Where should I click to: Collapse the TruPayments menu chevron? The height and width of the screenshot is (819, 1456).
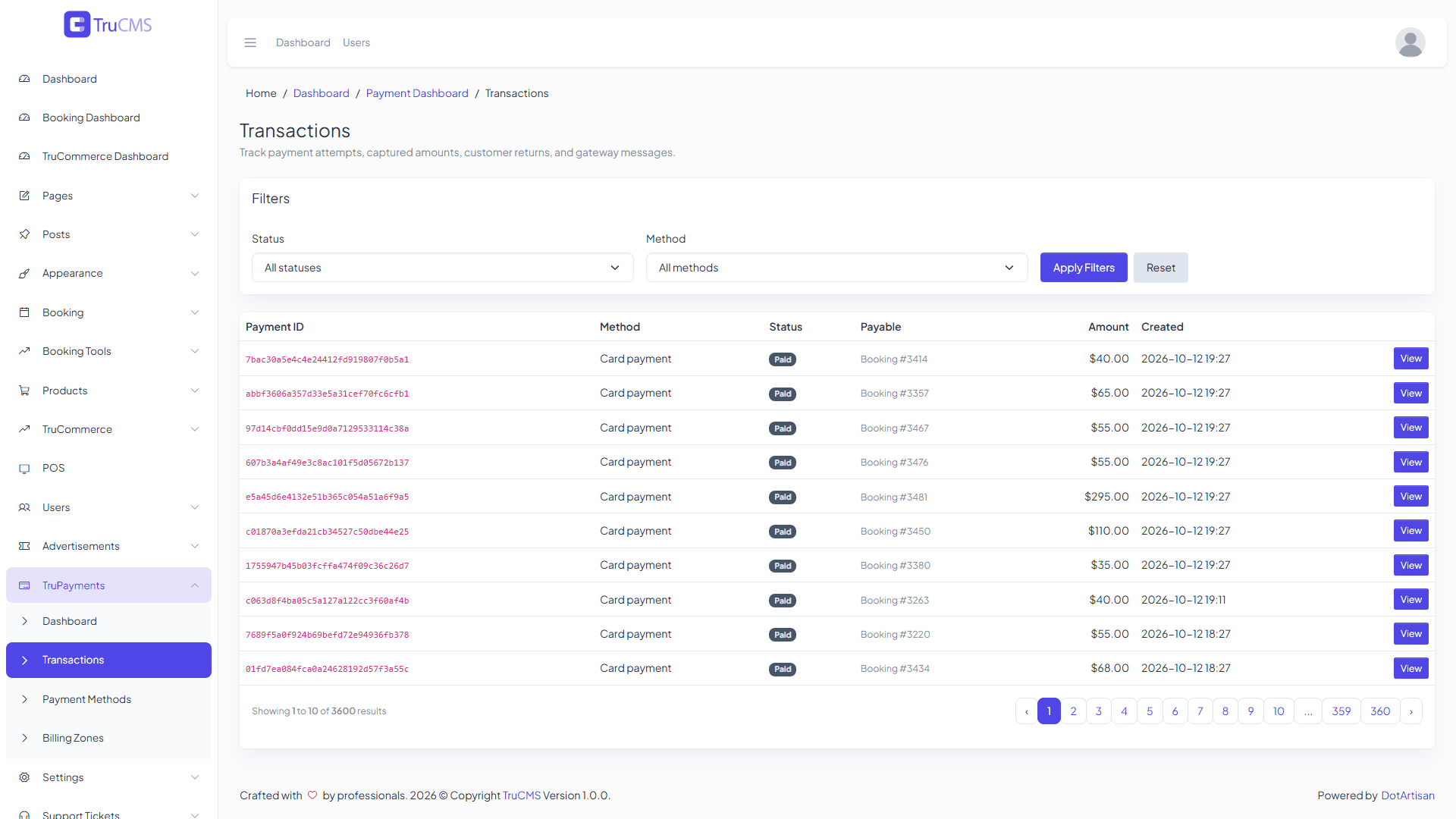click(195, 585)
